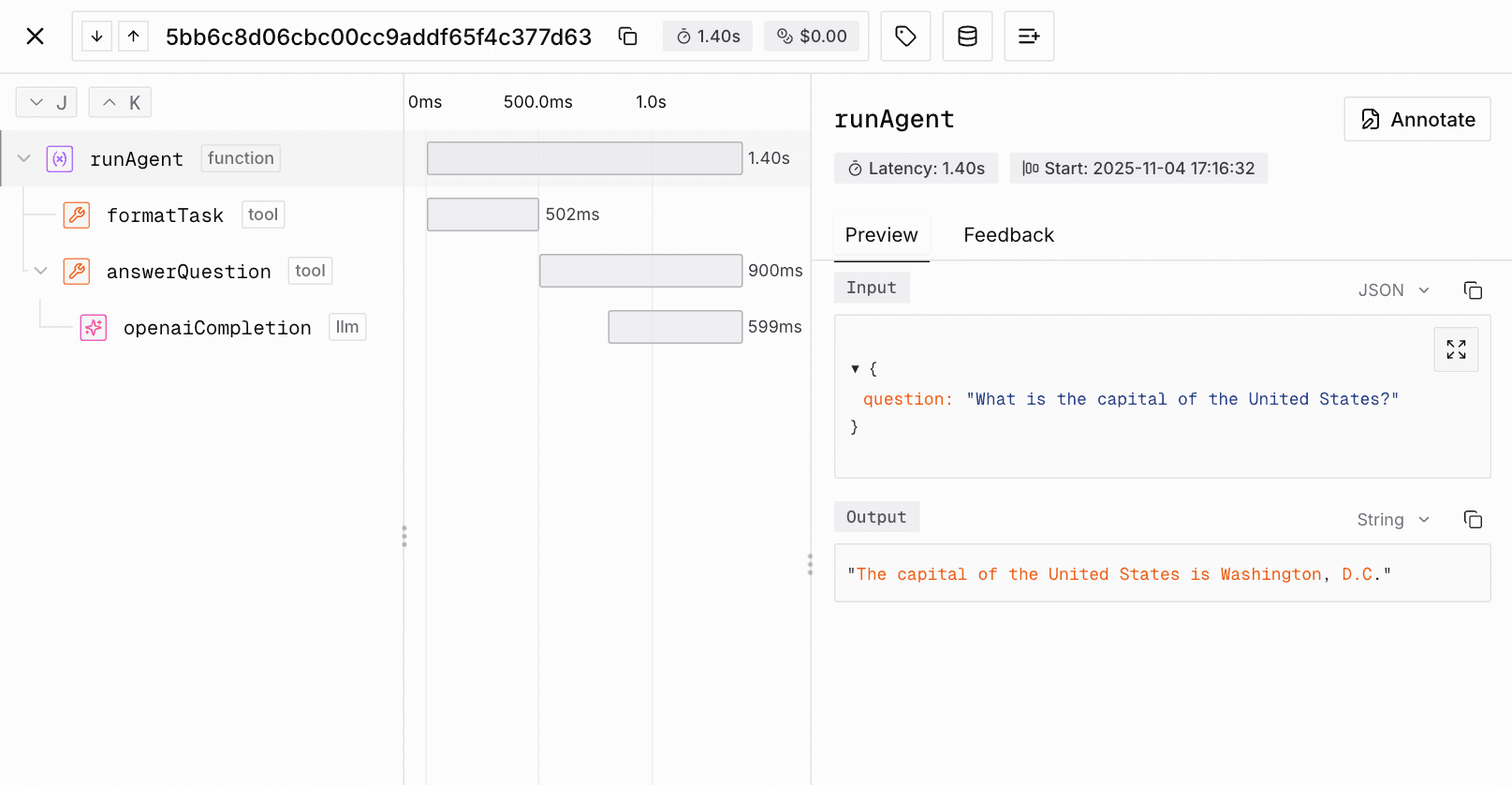The width and height of the screenshot is (1512, 785).
Task: Select the Preview tab
Action: point(881,235)
